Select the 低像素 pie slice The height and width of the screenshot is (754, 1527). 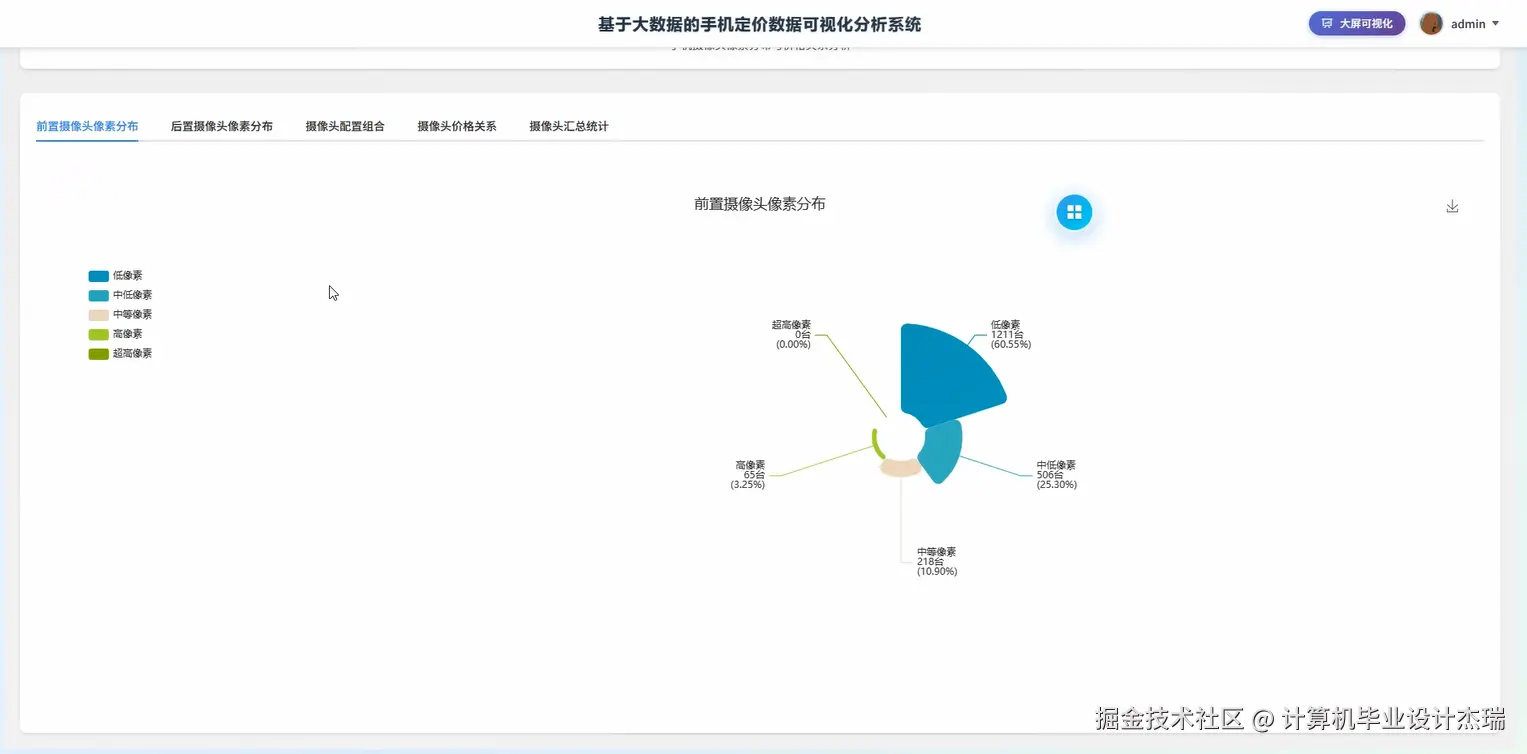tap(950, 370)
